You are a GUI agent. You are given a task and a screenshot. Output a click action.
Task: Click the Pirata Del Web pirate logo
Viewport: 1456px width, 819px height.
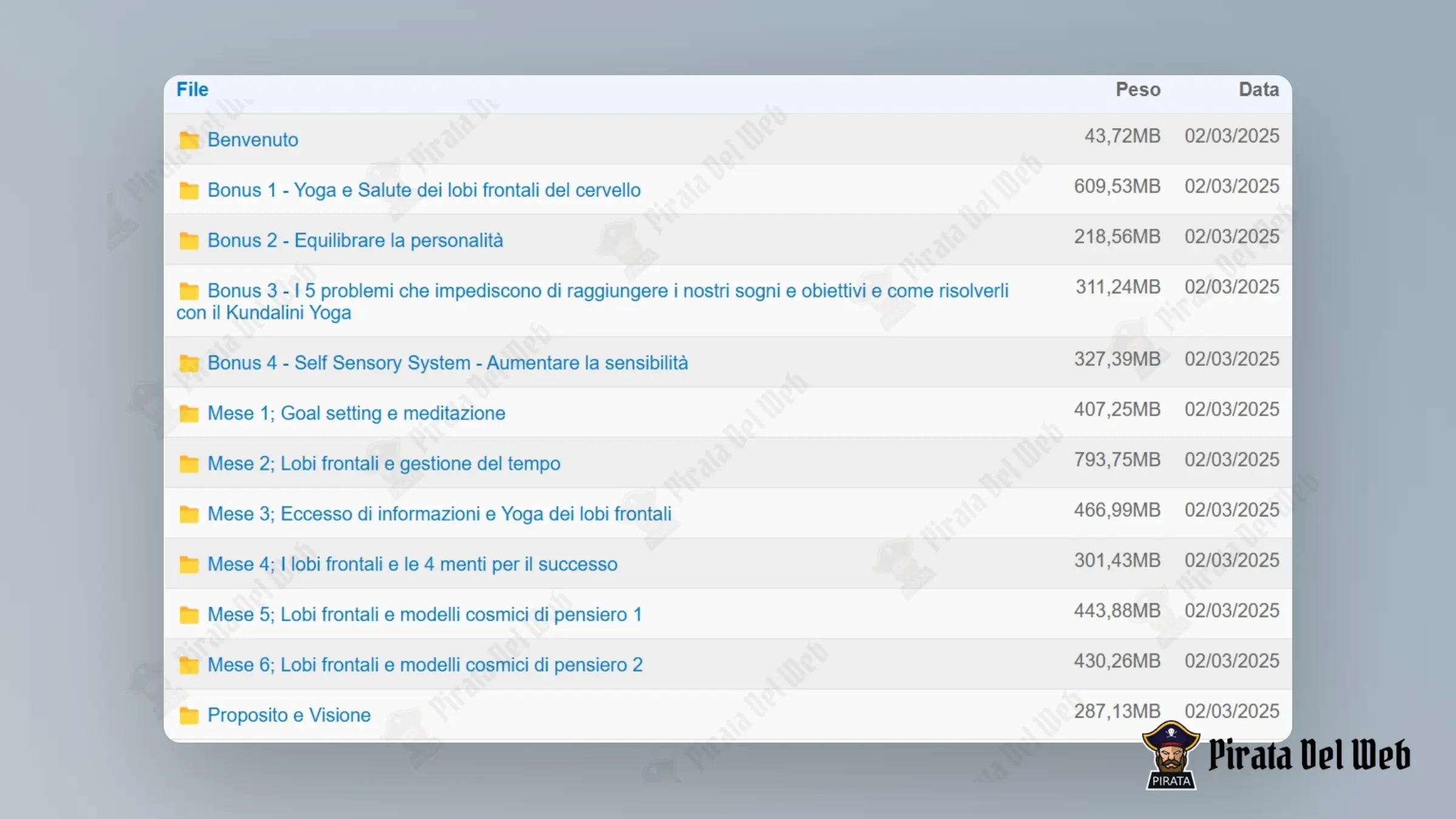pos(1171,755)
